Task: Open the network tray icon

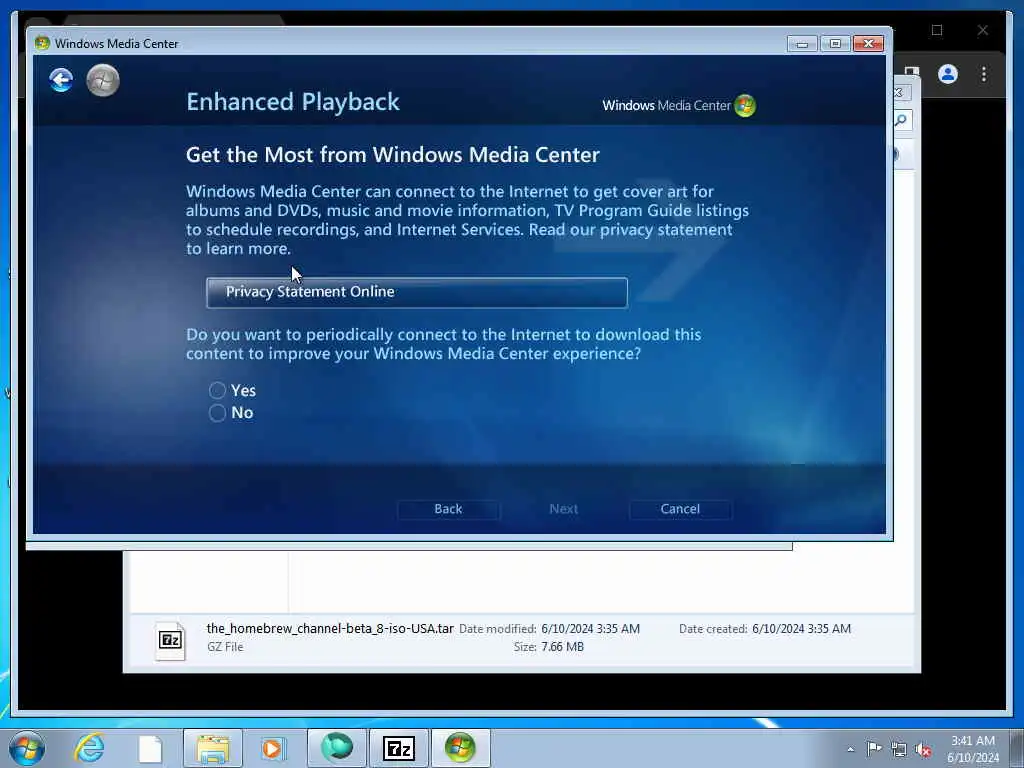Action: 899,749
